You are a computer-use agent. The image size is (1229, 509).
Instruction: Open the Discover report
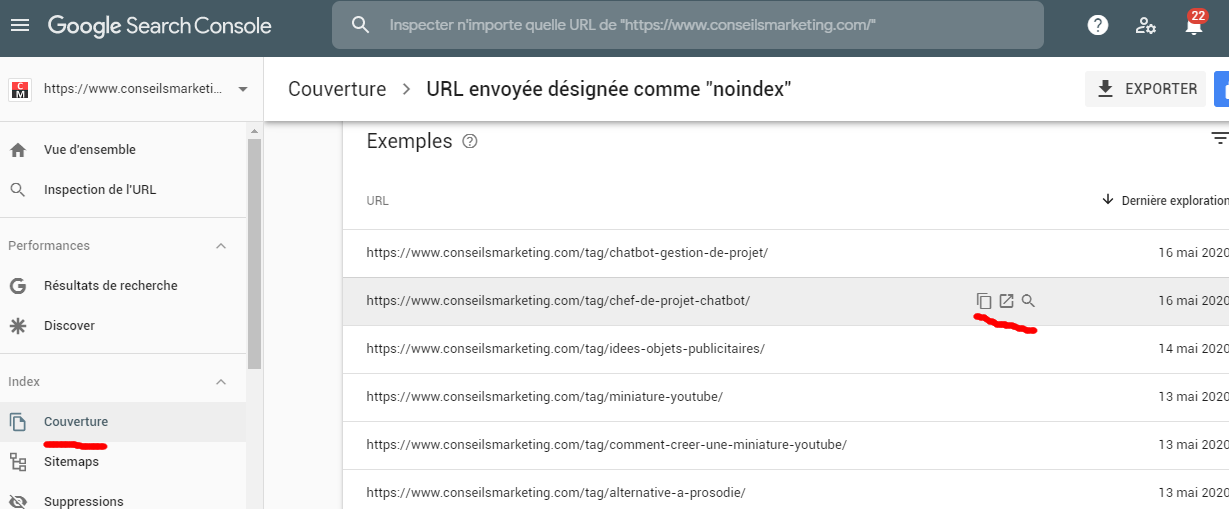coord(69,326)
